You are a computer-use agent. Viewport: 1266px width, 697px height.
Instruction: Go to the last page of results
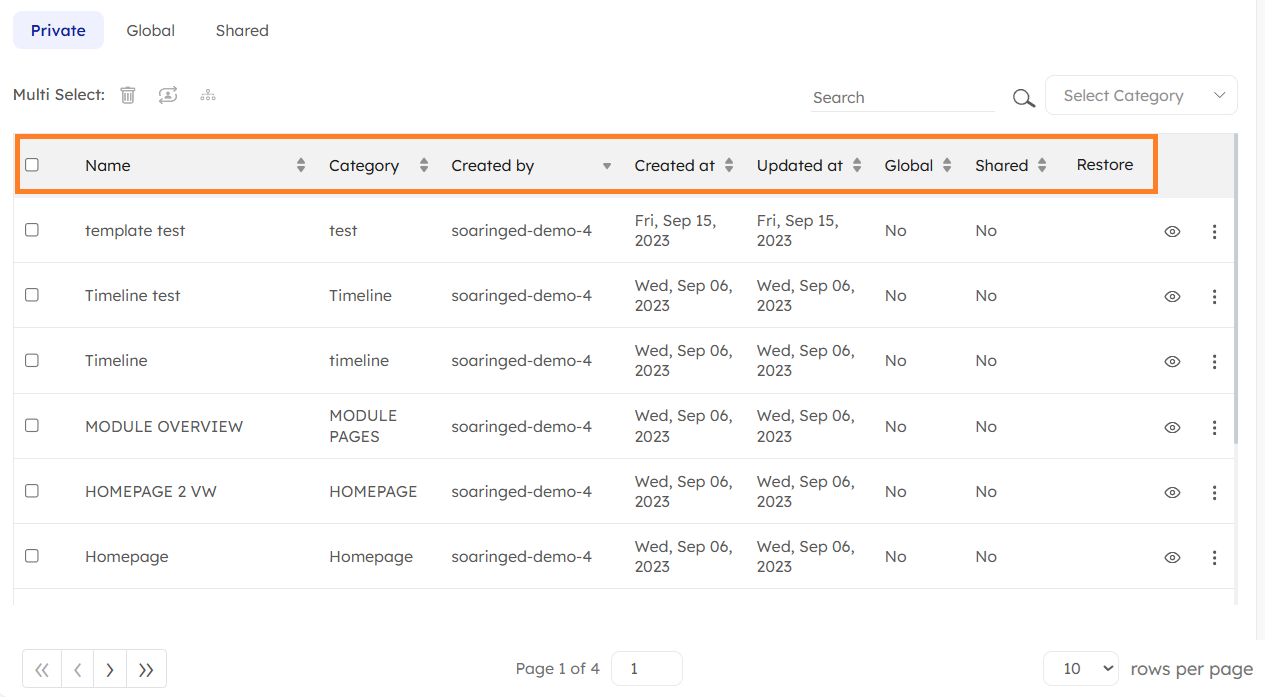pyautogui.click(x=146, y=669)
